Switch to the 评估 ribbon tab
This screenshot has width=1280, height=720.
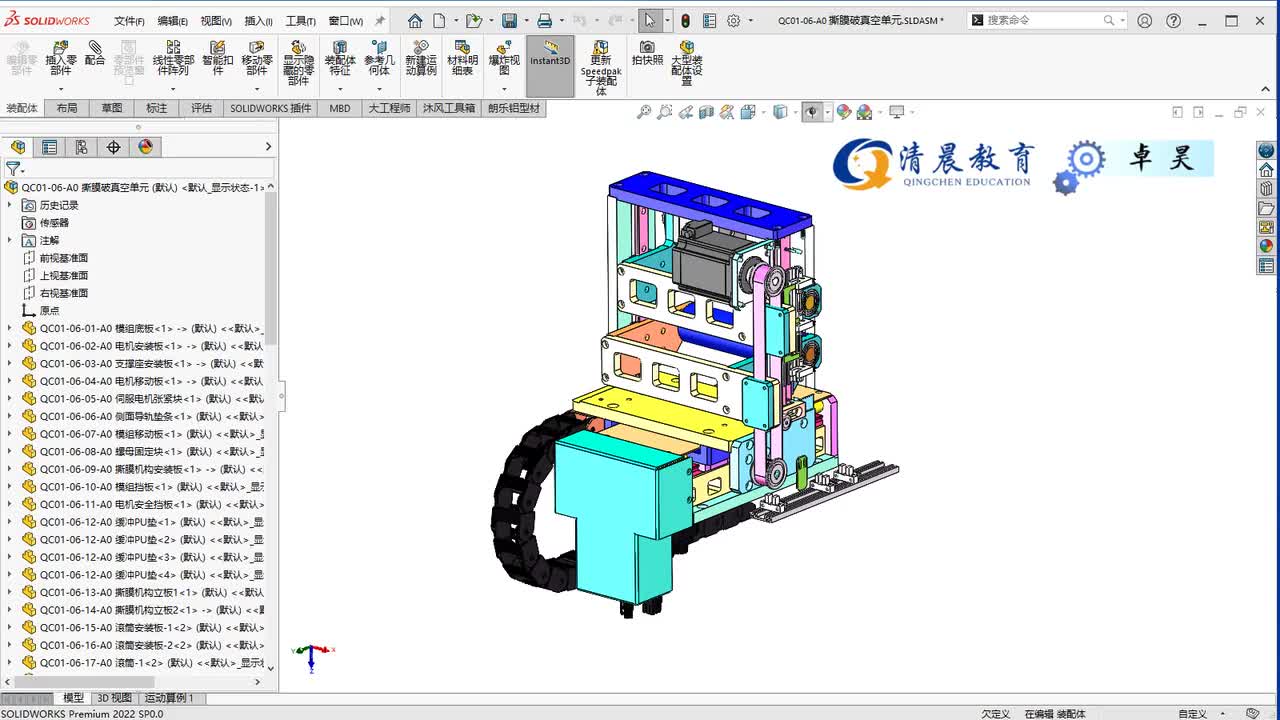click(202, 108)
